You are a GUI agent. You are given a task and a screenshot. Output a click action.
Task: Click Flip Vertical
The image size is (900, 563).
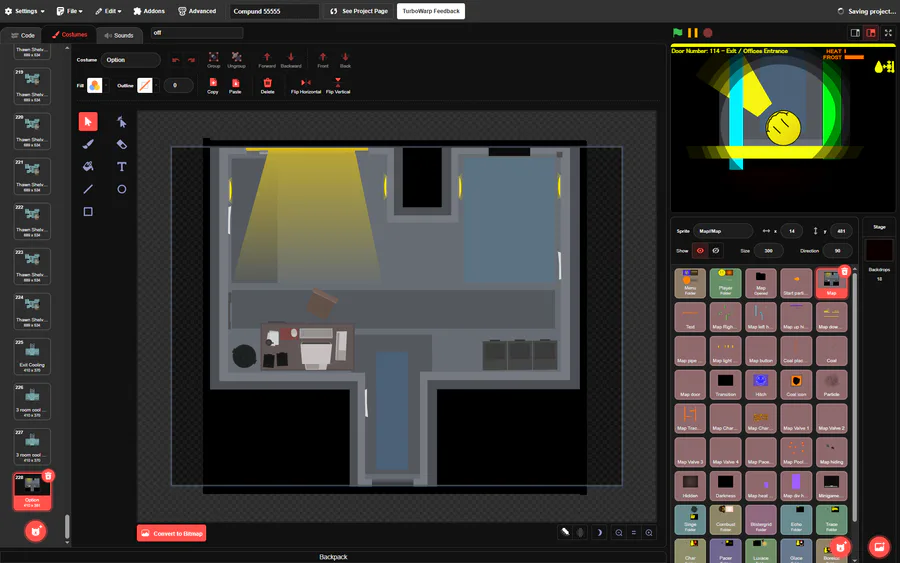pos(338,86)
